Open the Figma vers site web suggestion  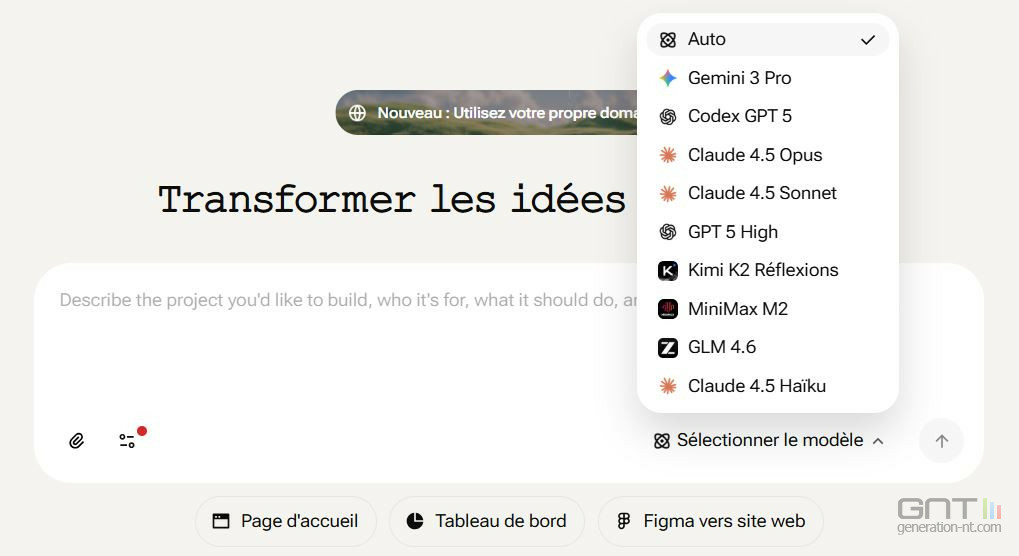[710, 521]
